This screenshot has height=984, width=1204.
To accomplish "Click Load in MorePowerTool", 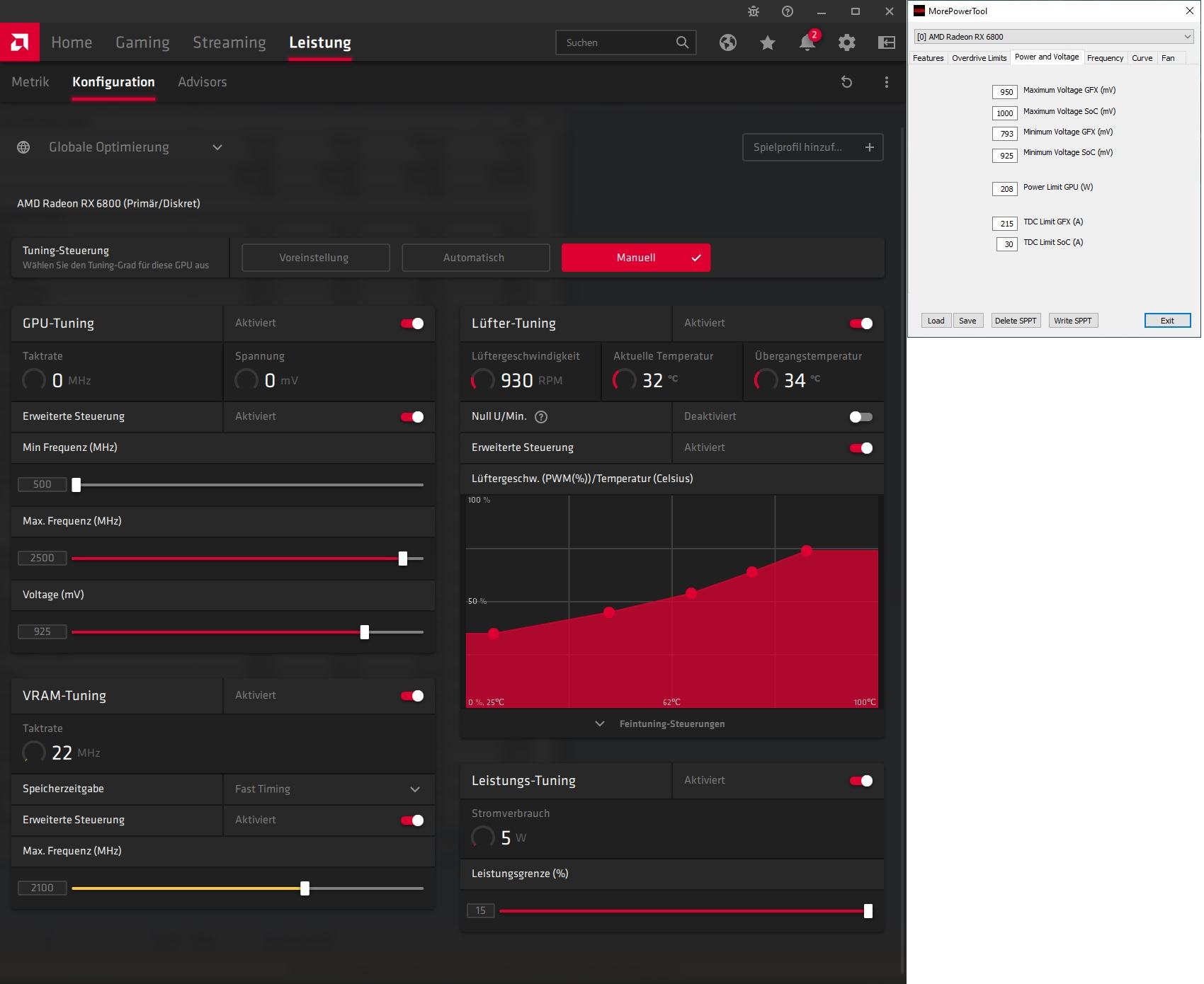I will coord(936,321).
